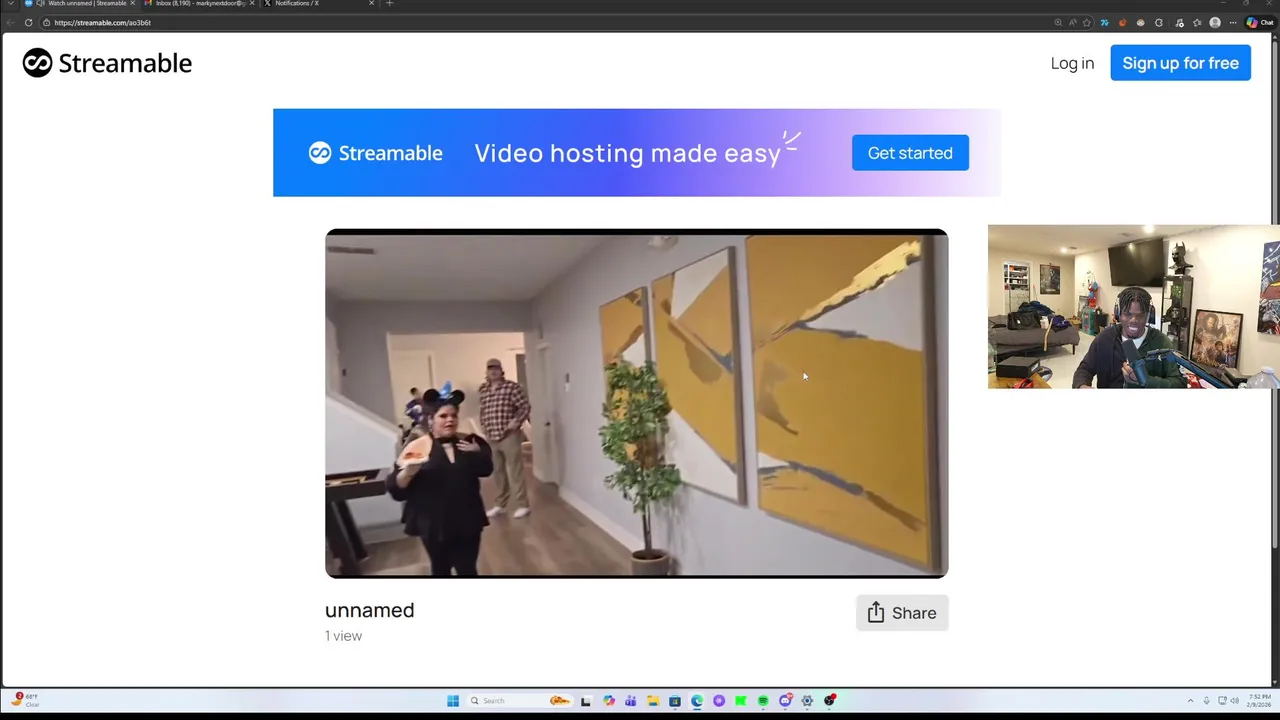1280x720 pixels.
Task: Open Copilot app on the taskbar
Action: tap(609, 701)
